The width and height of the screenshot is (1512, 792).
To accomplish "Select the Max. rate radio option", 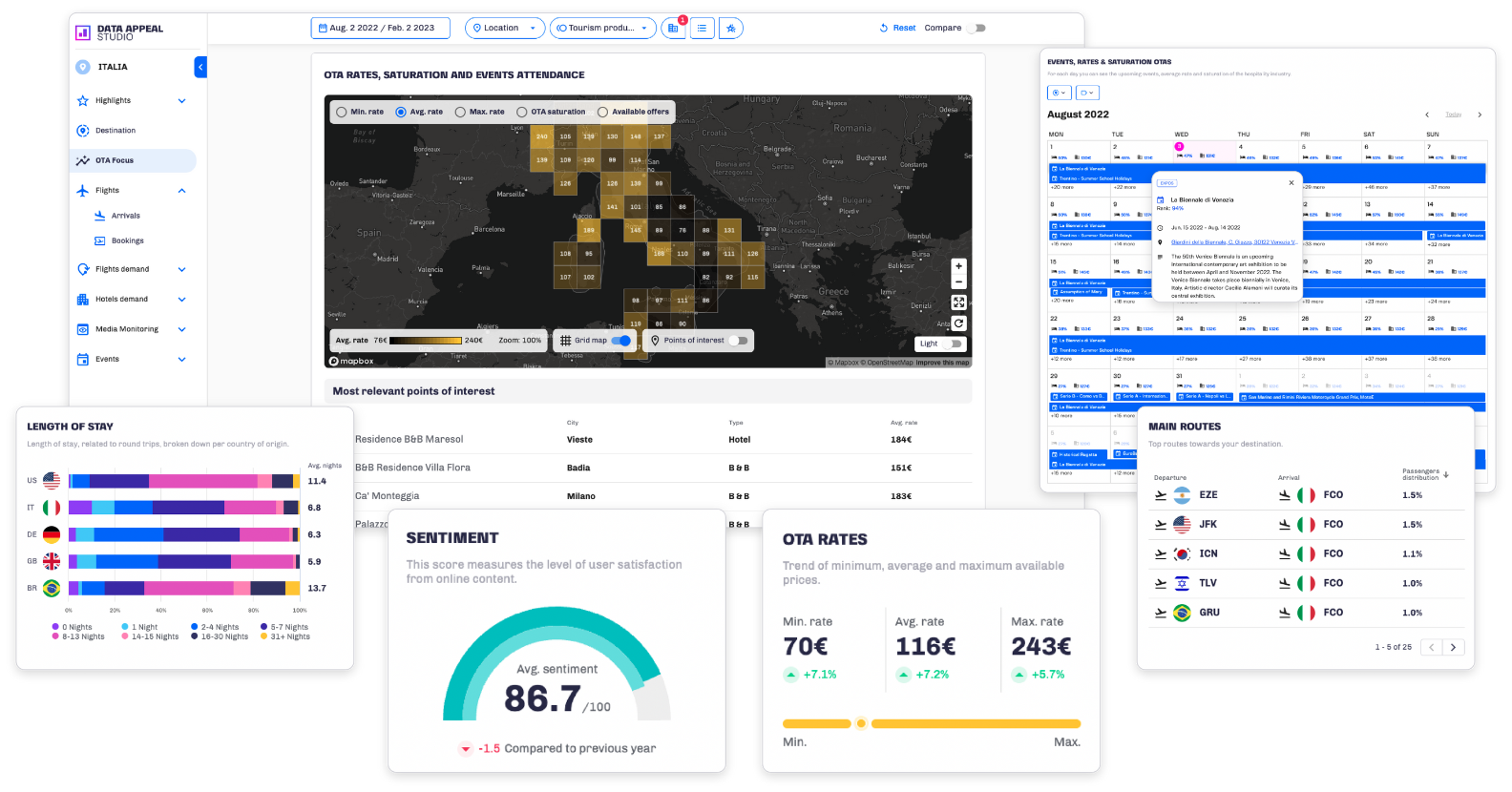I will pyautogui.click(x=460, y=112).
